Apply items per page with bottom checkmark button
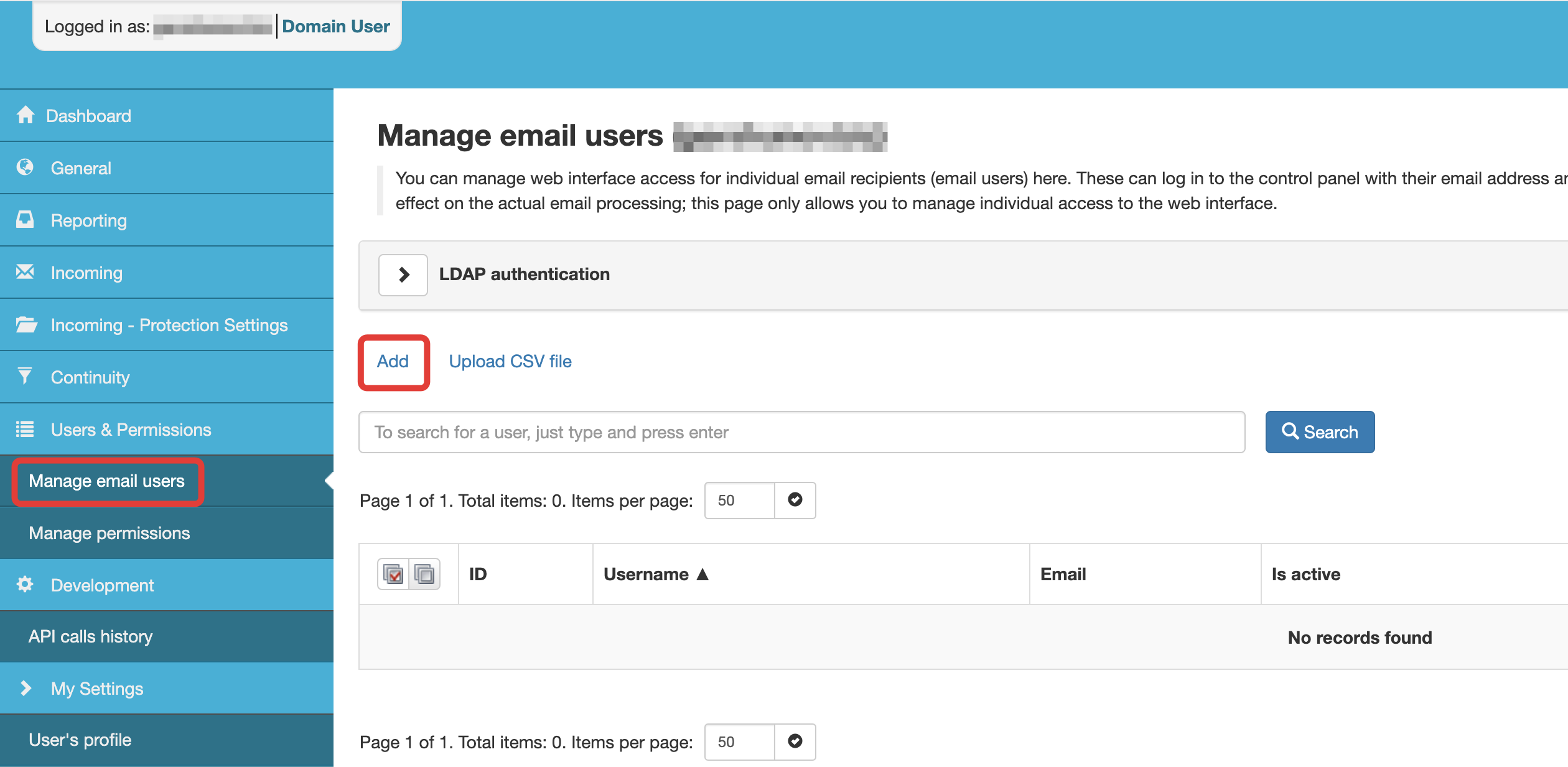 click(x=795, y=741)
